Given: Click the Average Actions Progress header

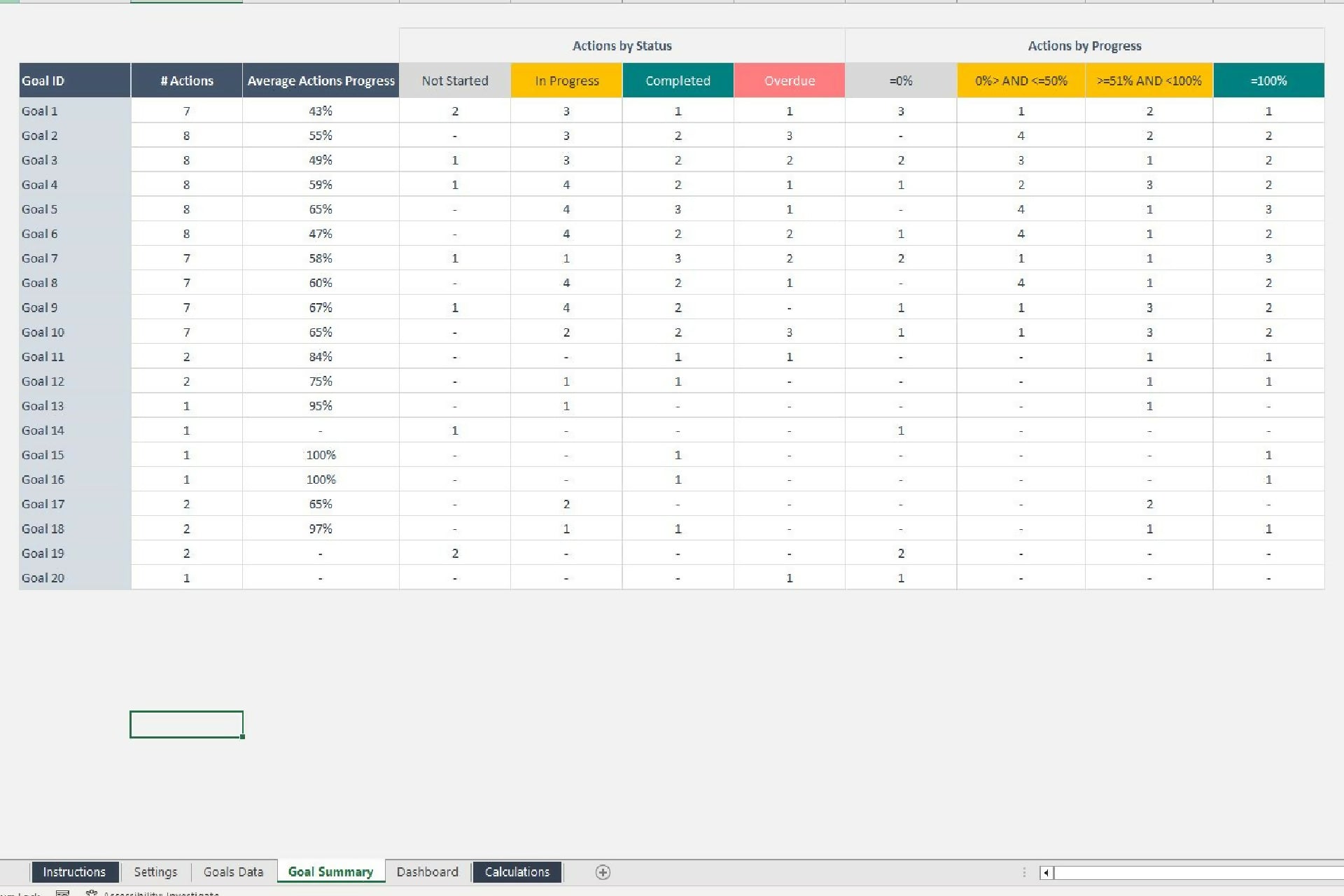Looking at the screenshot, I should [319, 80].
